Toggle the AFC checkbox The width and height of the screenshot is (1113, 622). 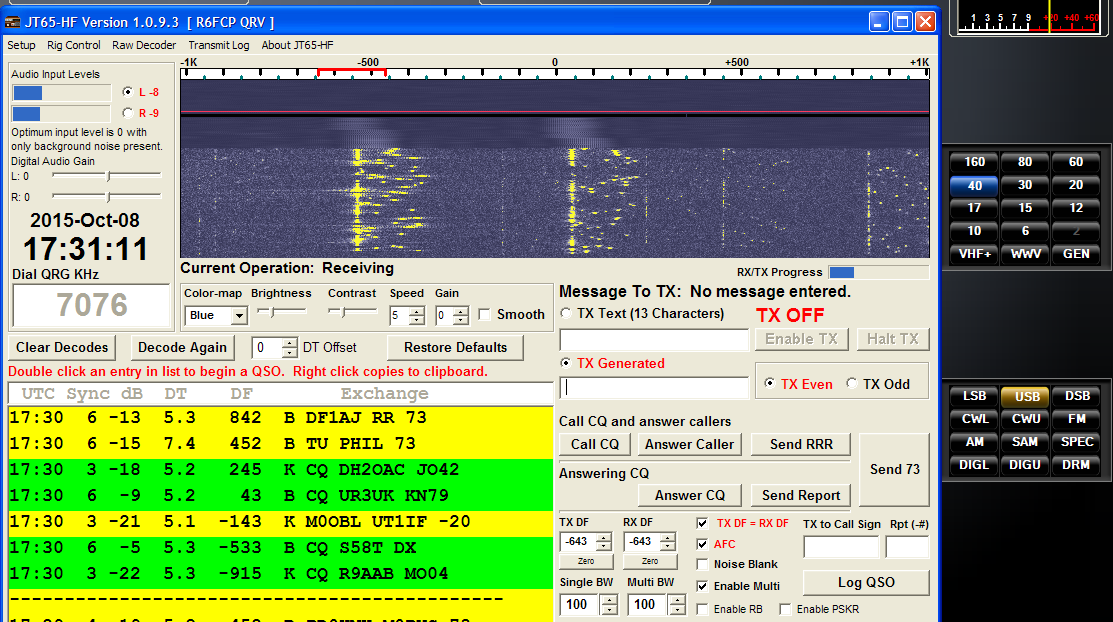[x=703, y=544]
